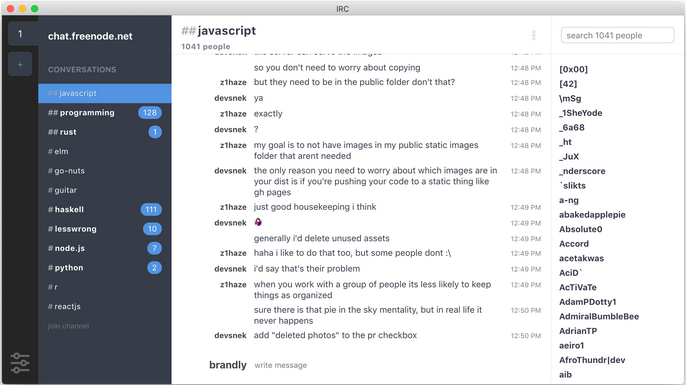
Task: Click the chat.freenode.net server name
Action: tap(90, 36)
